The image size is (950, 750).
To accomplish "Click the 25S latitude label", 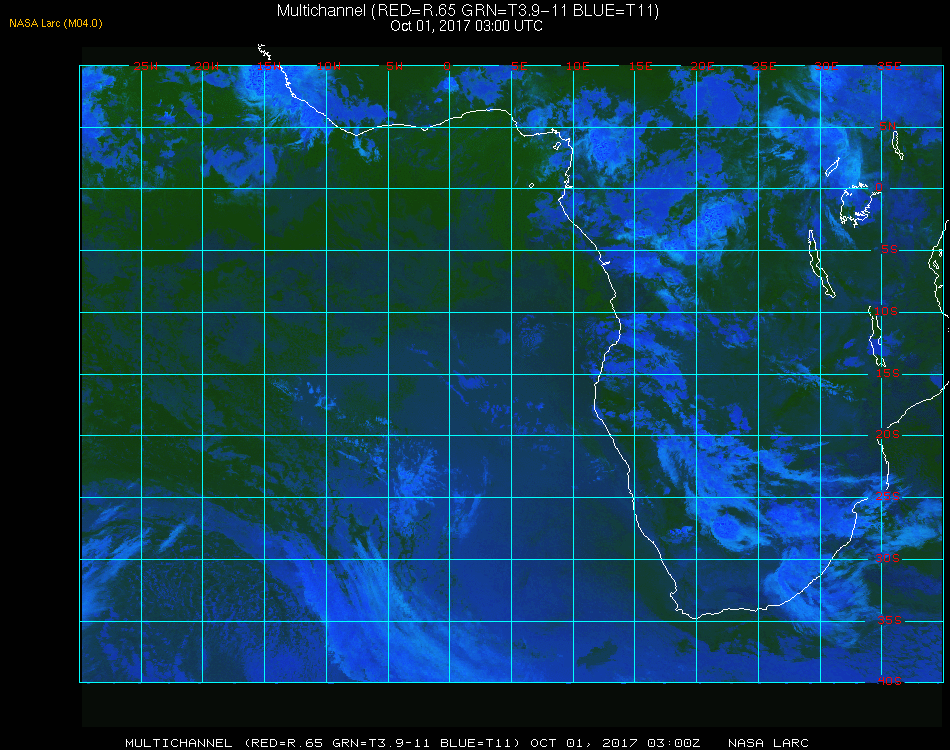I will click(888, 496).
